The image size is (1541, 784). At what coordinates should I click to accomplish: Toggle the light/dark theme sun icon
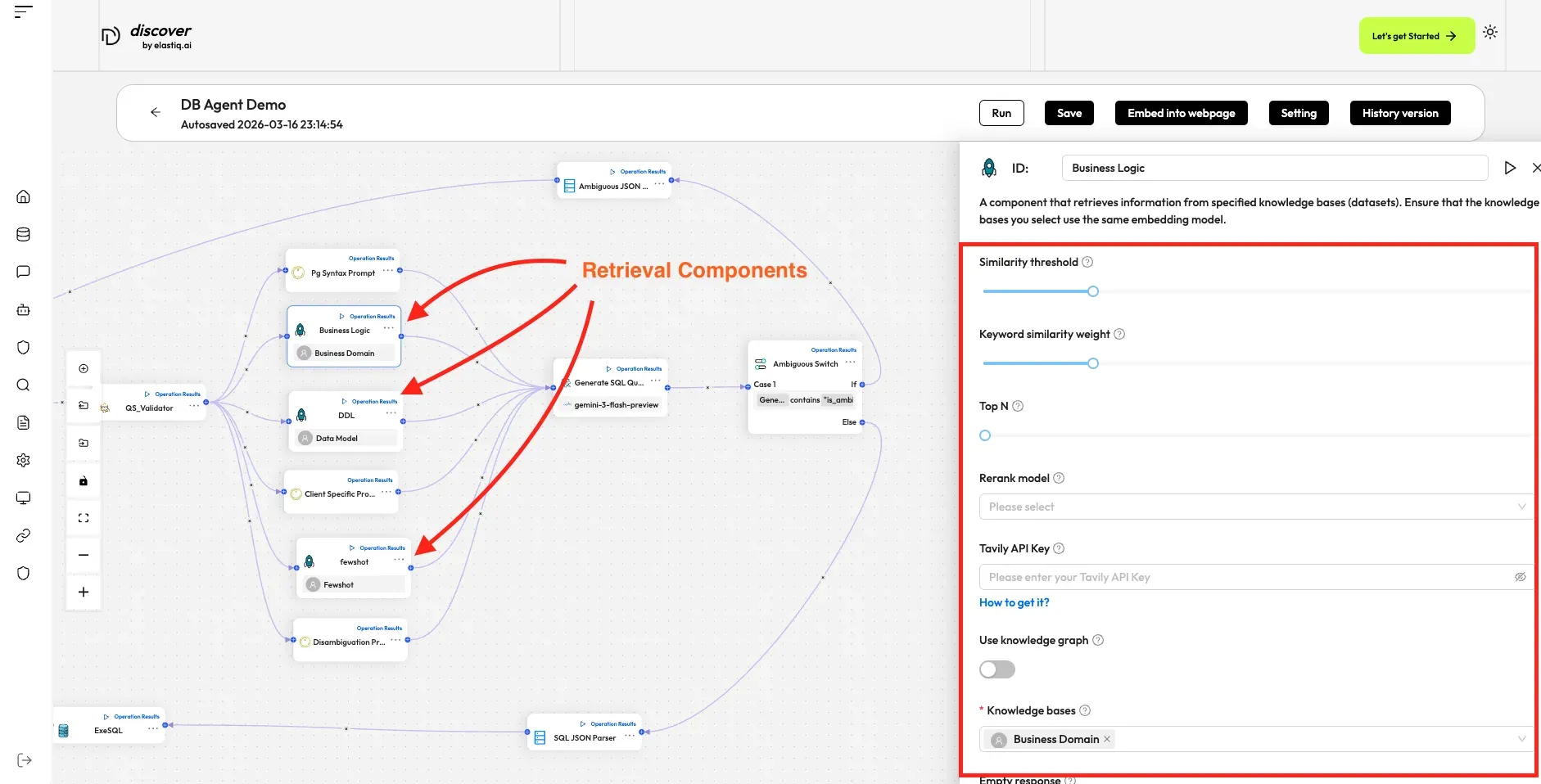click(1490, 33)
